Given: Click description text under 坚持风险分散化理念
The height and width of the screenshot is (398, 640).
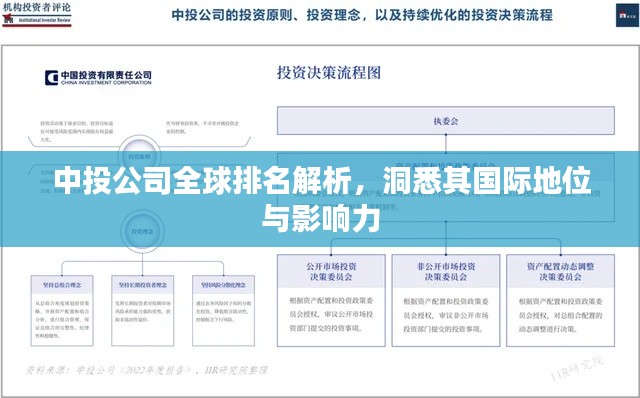Looking at the screenshot, I should click(223, 311).
